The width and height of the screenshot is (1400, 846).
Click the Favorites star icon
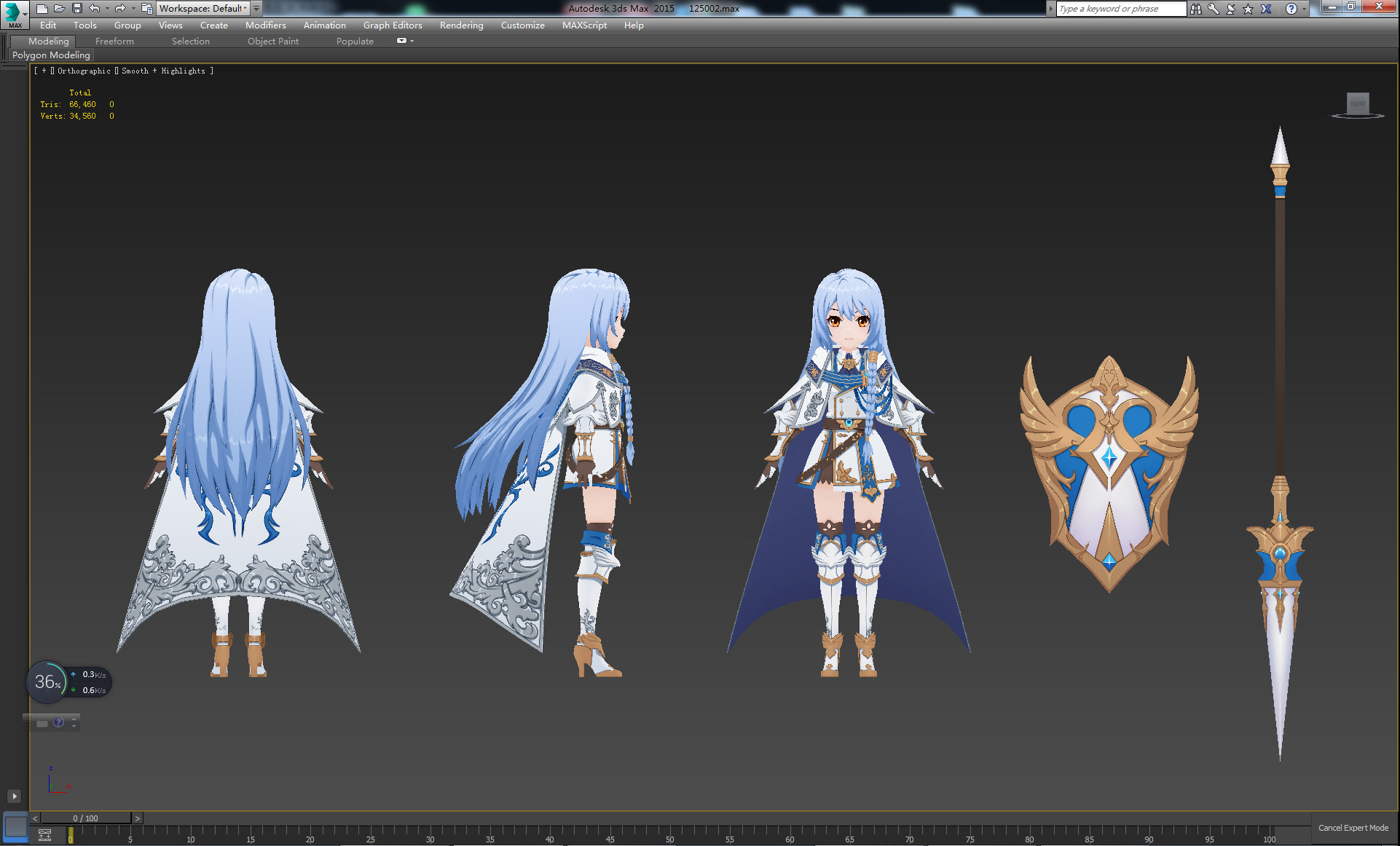1248,9
